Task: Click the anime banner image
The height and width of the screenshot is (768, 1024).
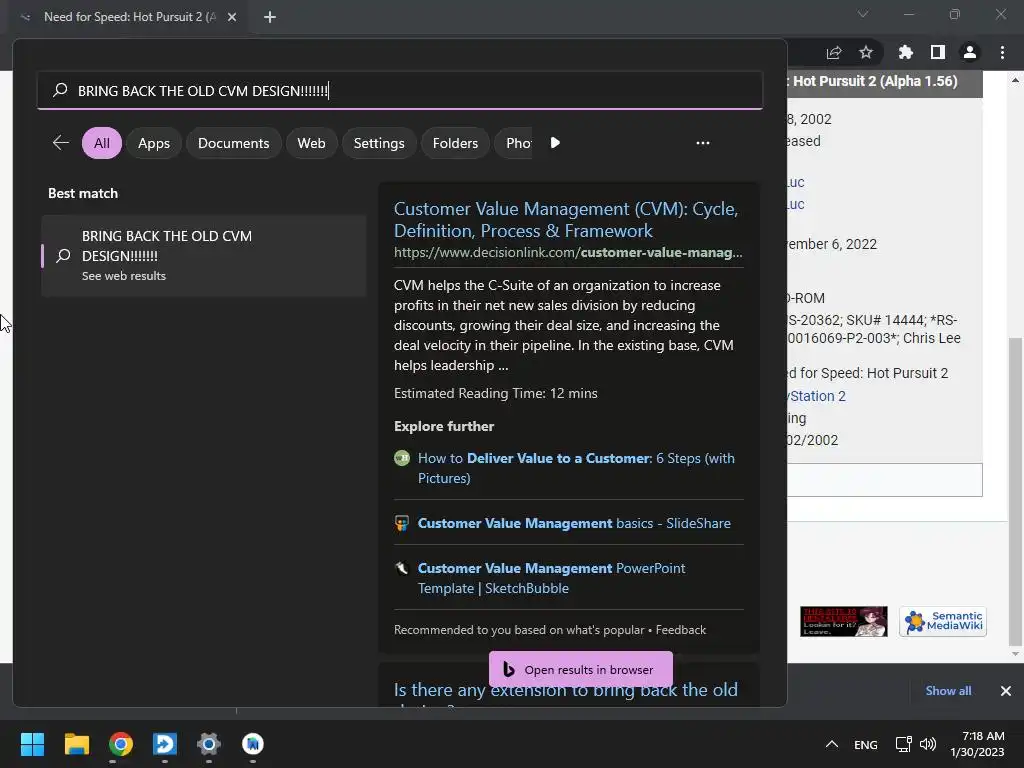Action: [x=844, y=621]
